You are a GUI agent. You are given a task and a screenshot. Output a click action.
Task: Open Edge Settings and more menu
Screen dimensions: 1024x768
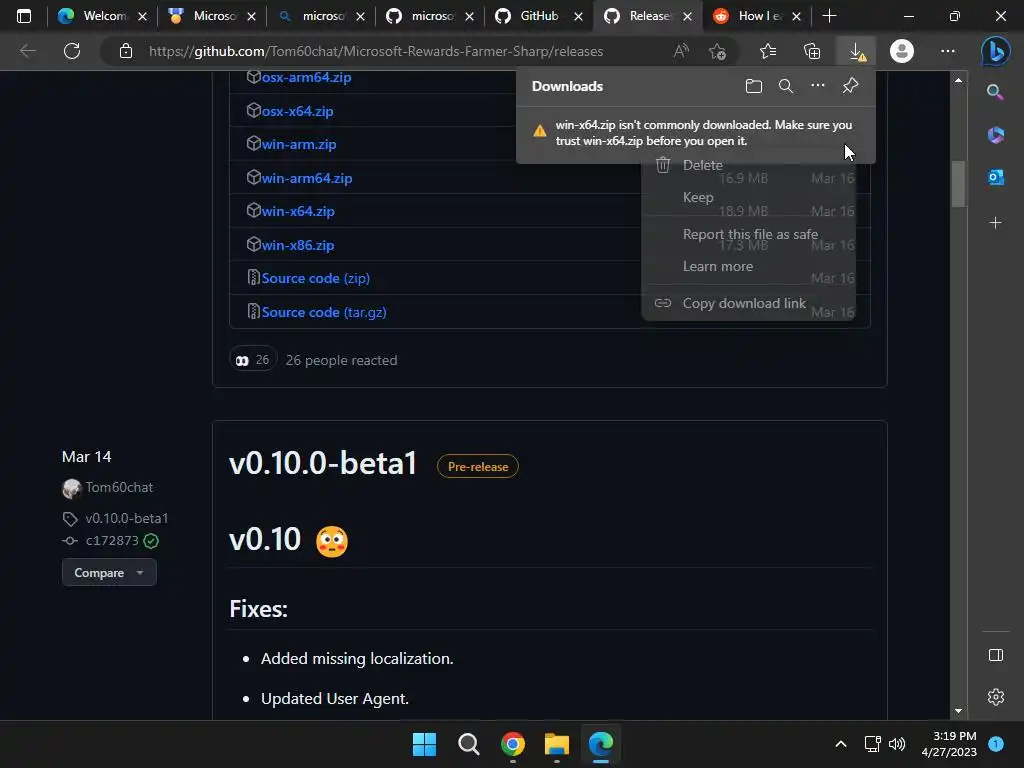[x=948, y=51]
